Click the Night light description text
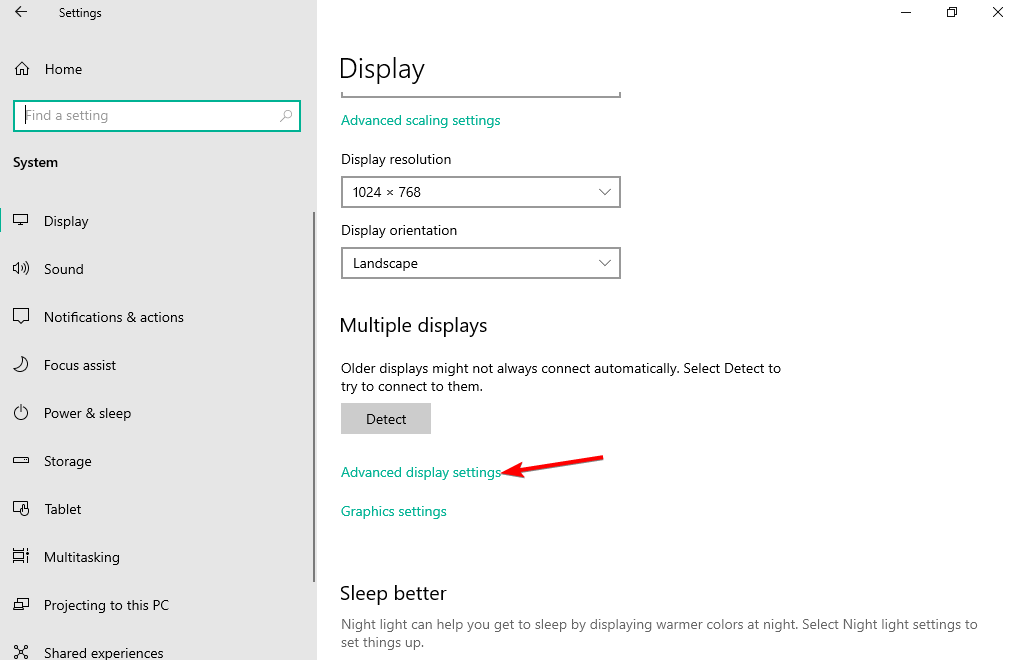 659,633
